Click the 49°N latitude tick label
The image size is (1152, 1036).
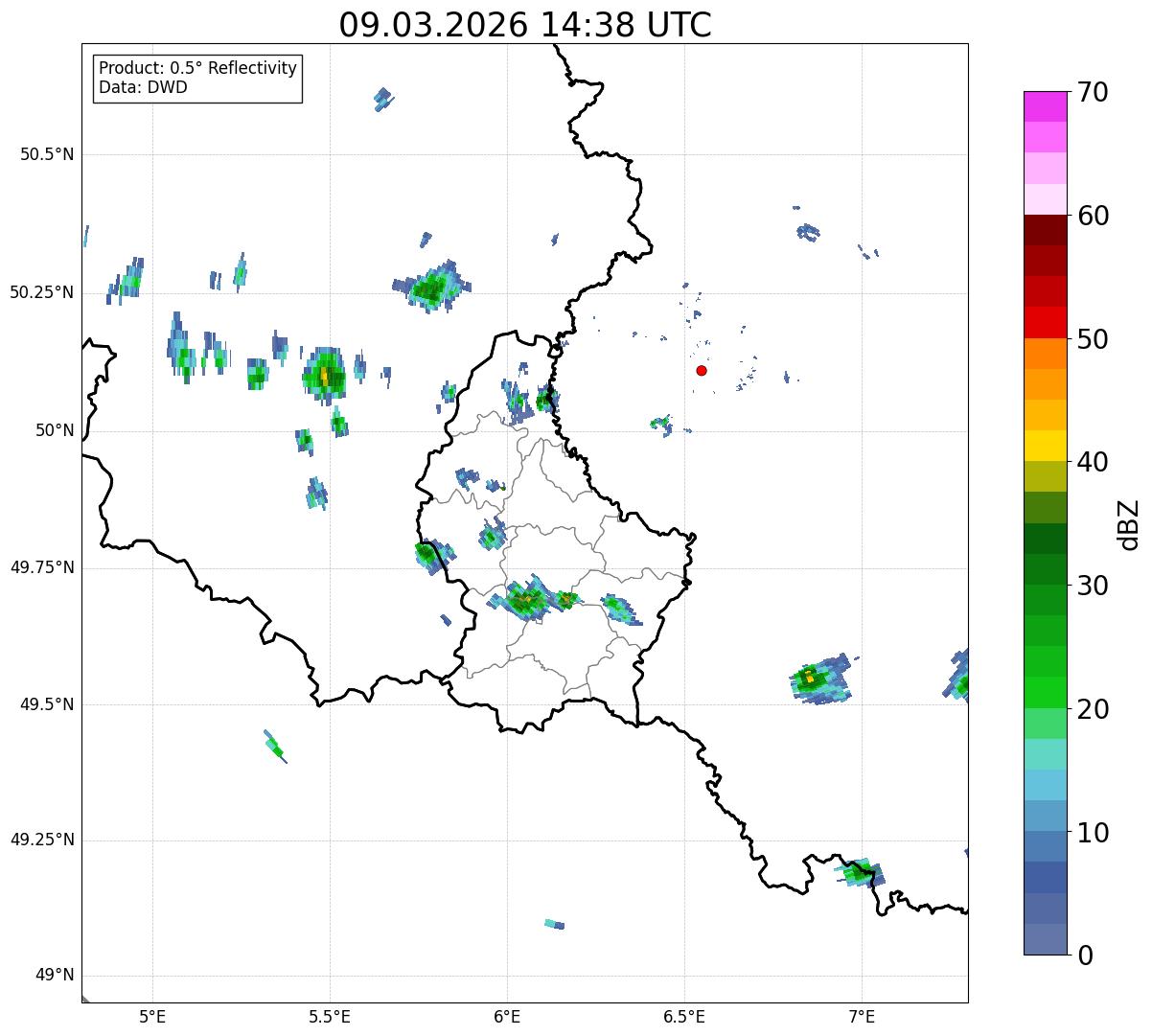[54, 976]
